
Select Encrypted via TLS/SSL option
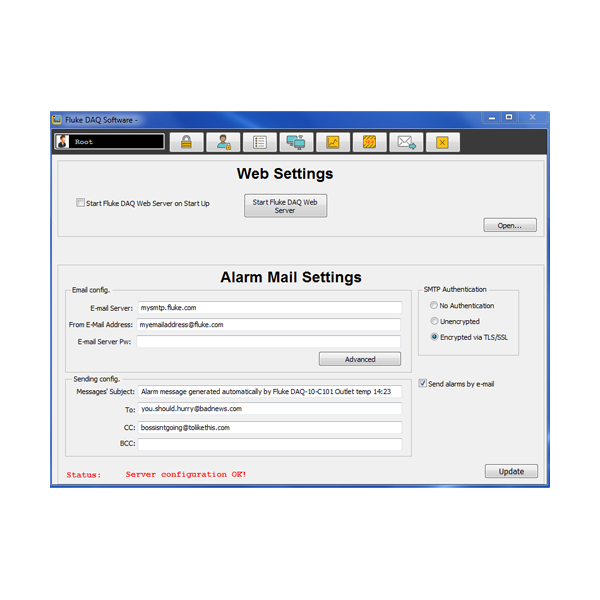(x=434, y=337)
